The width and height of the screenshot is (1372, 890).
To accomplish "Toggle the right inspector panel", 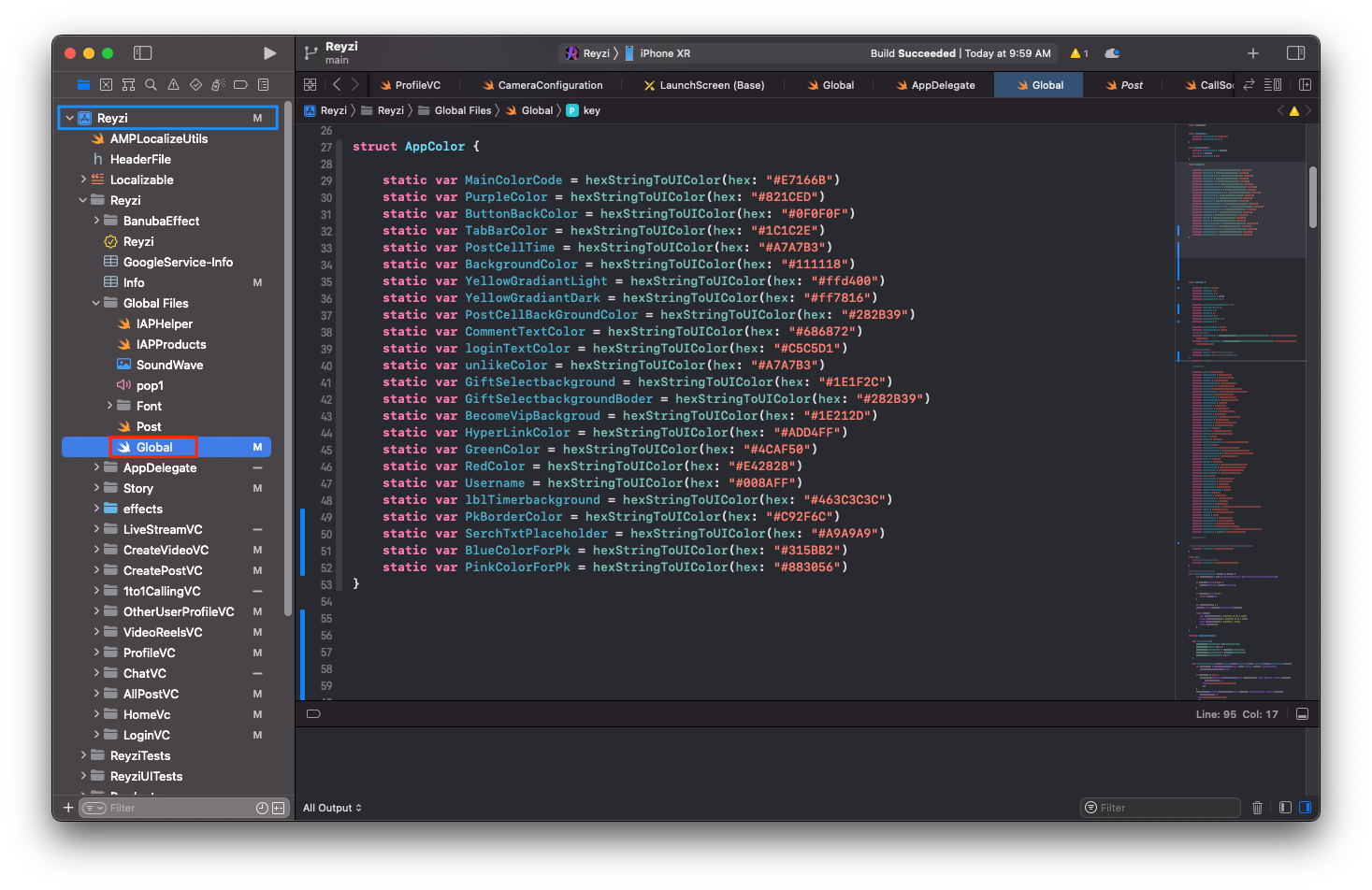I will pos(1295,53).
